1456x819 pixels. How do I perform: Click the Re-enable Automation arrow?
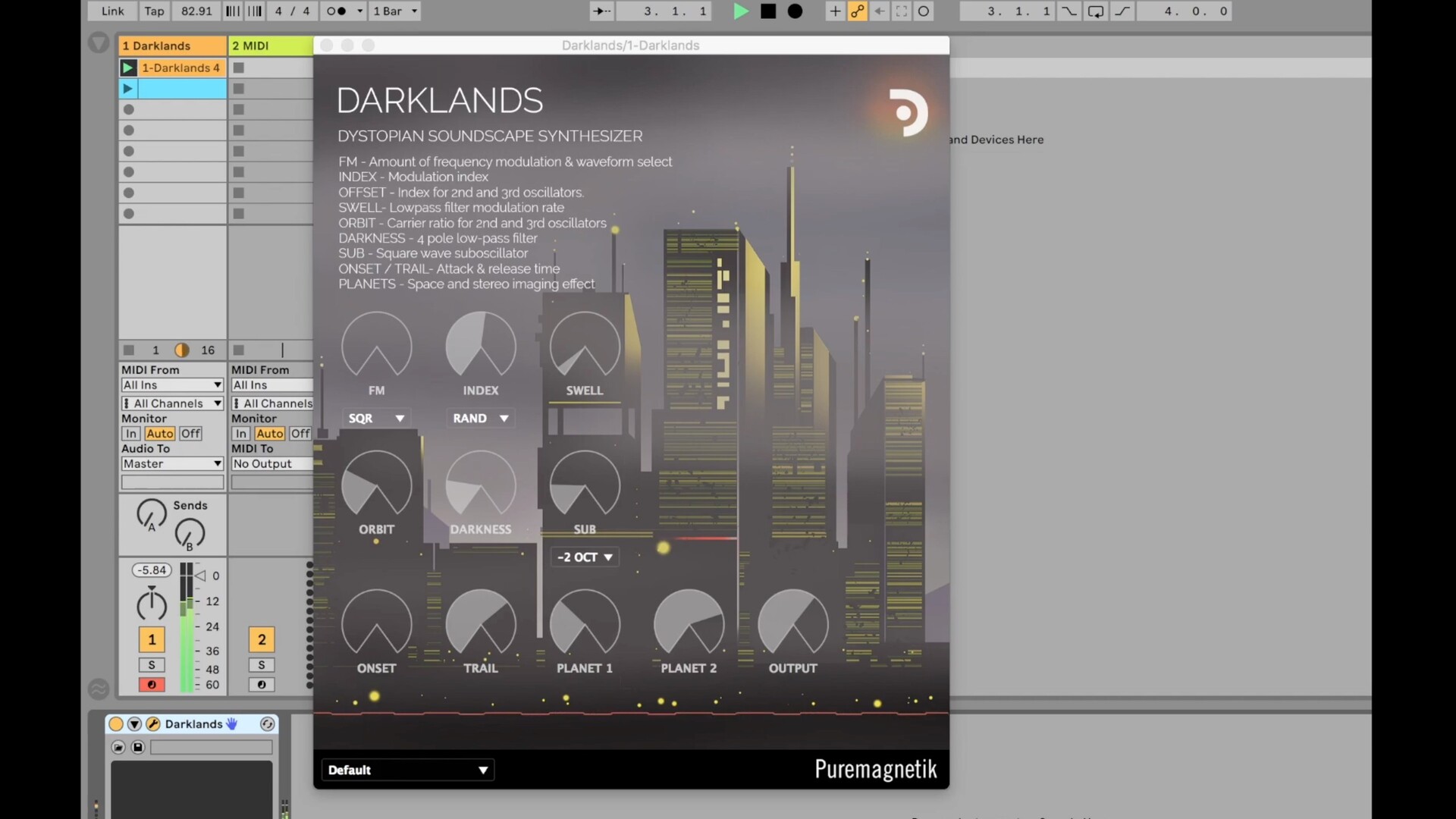(879, 11)
